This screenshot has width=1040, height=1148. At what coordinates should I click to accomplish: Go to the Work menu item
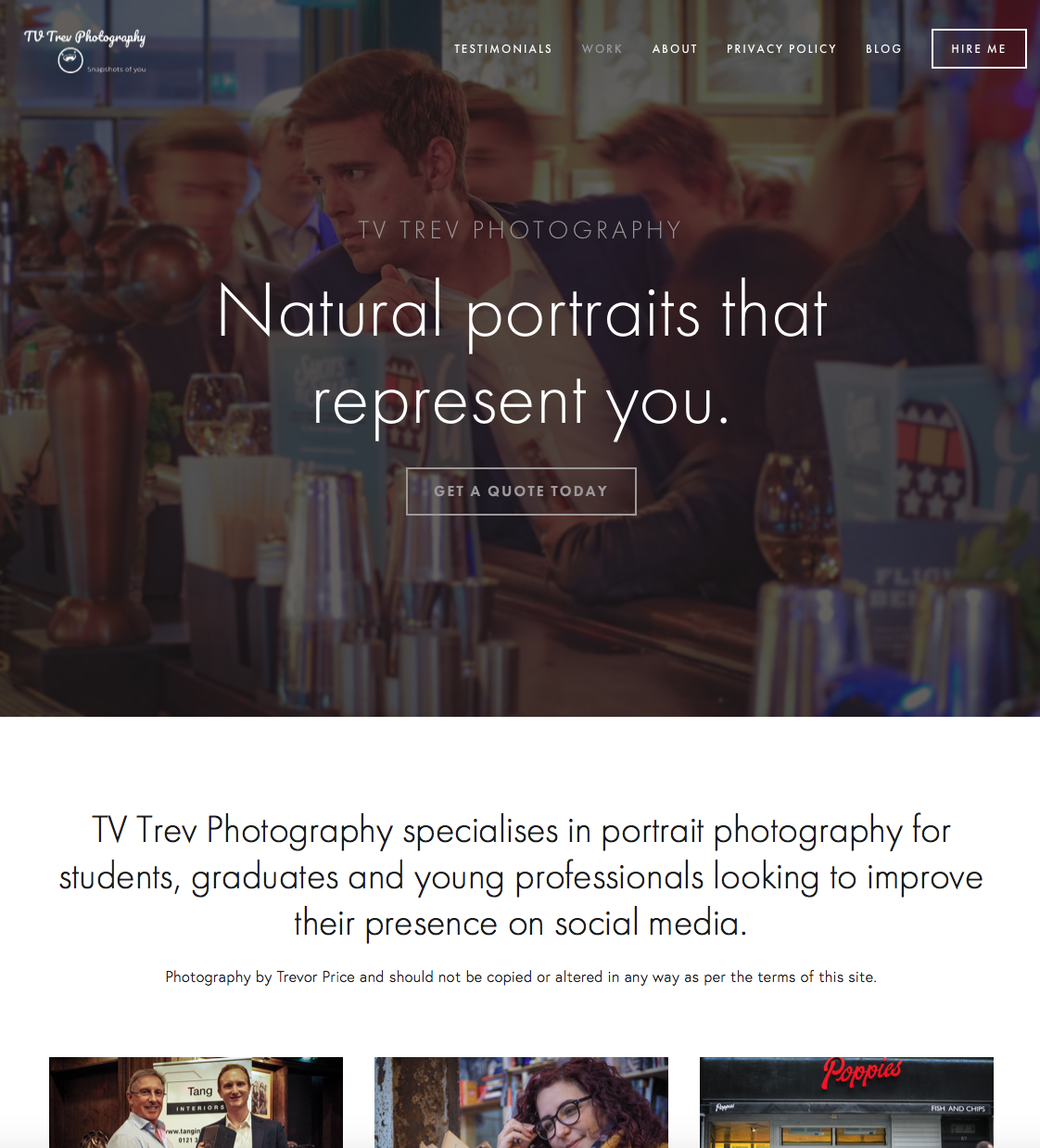[602, 49]
